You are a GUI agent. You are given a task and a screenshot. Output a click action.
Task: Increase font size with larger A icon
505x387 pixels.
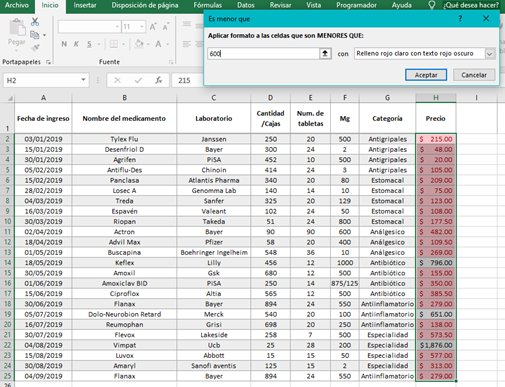[153, 27]
